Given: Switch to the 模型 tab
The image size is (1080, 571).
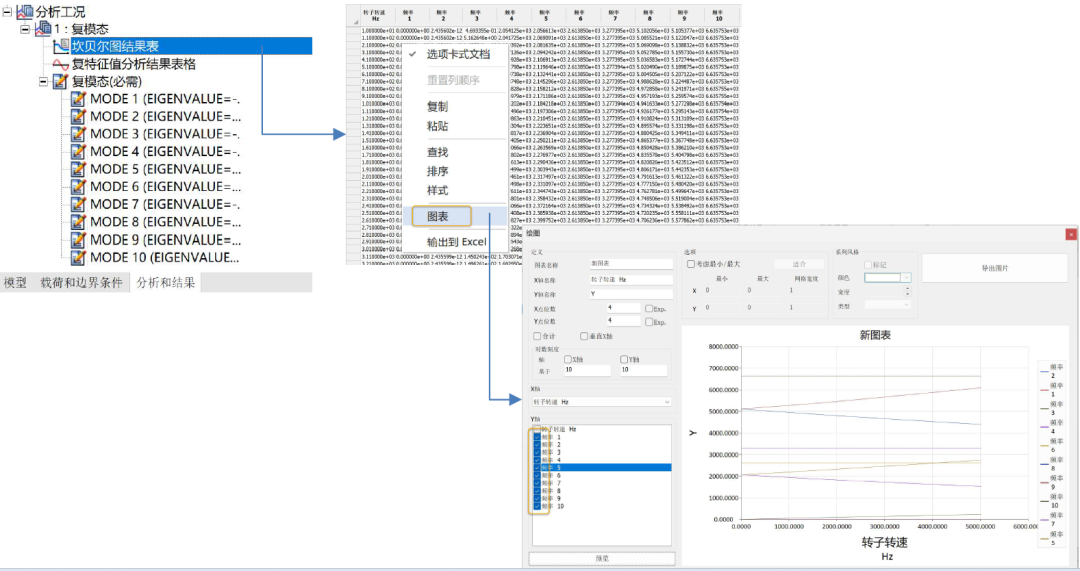Looking at the screenshot, I should [15, 282].
